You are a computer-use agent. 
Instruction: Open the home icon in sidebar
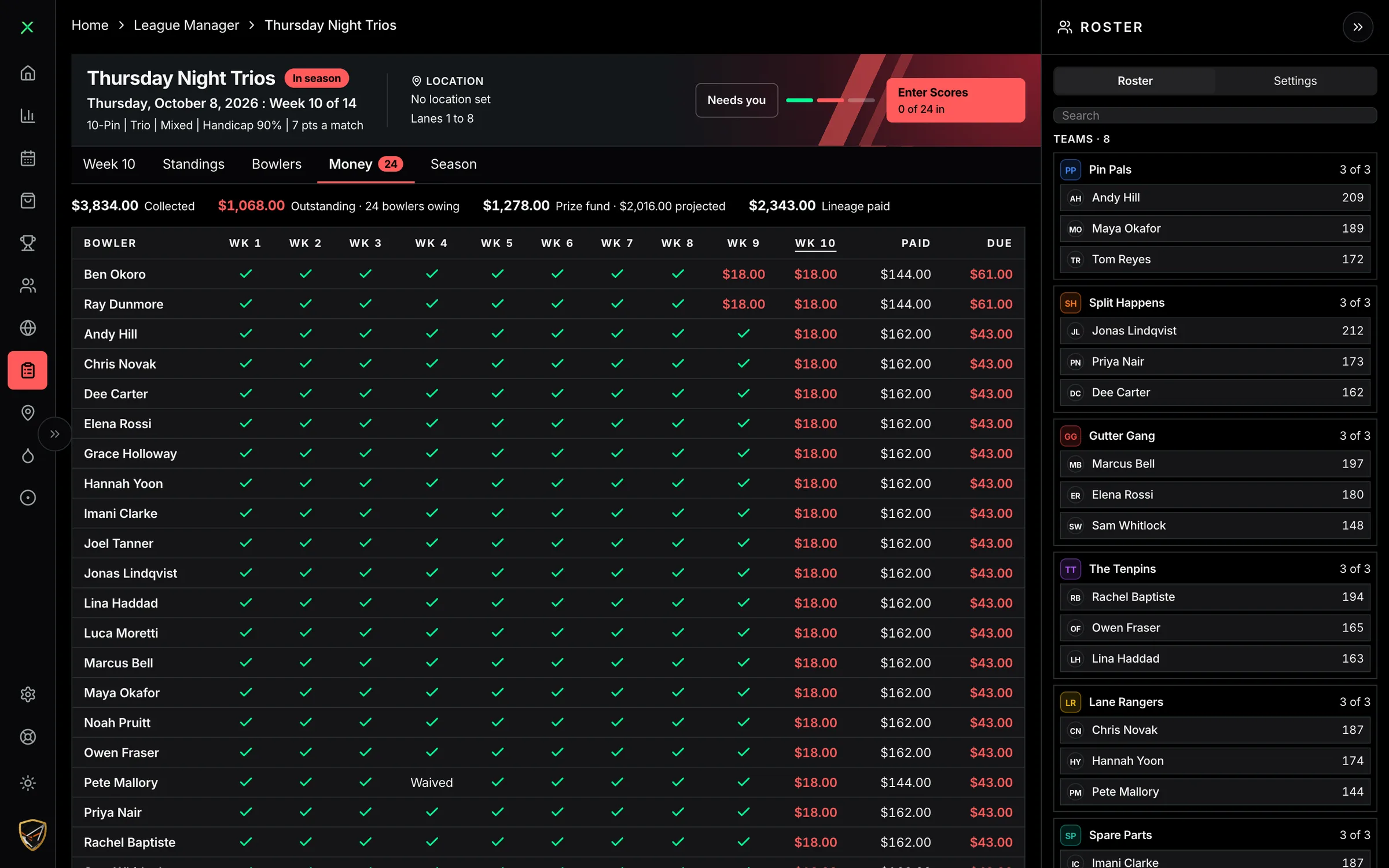tap(28, 73)
